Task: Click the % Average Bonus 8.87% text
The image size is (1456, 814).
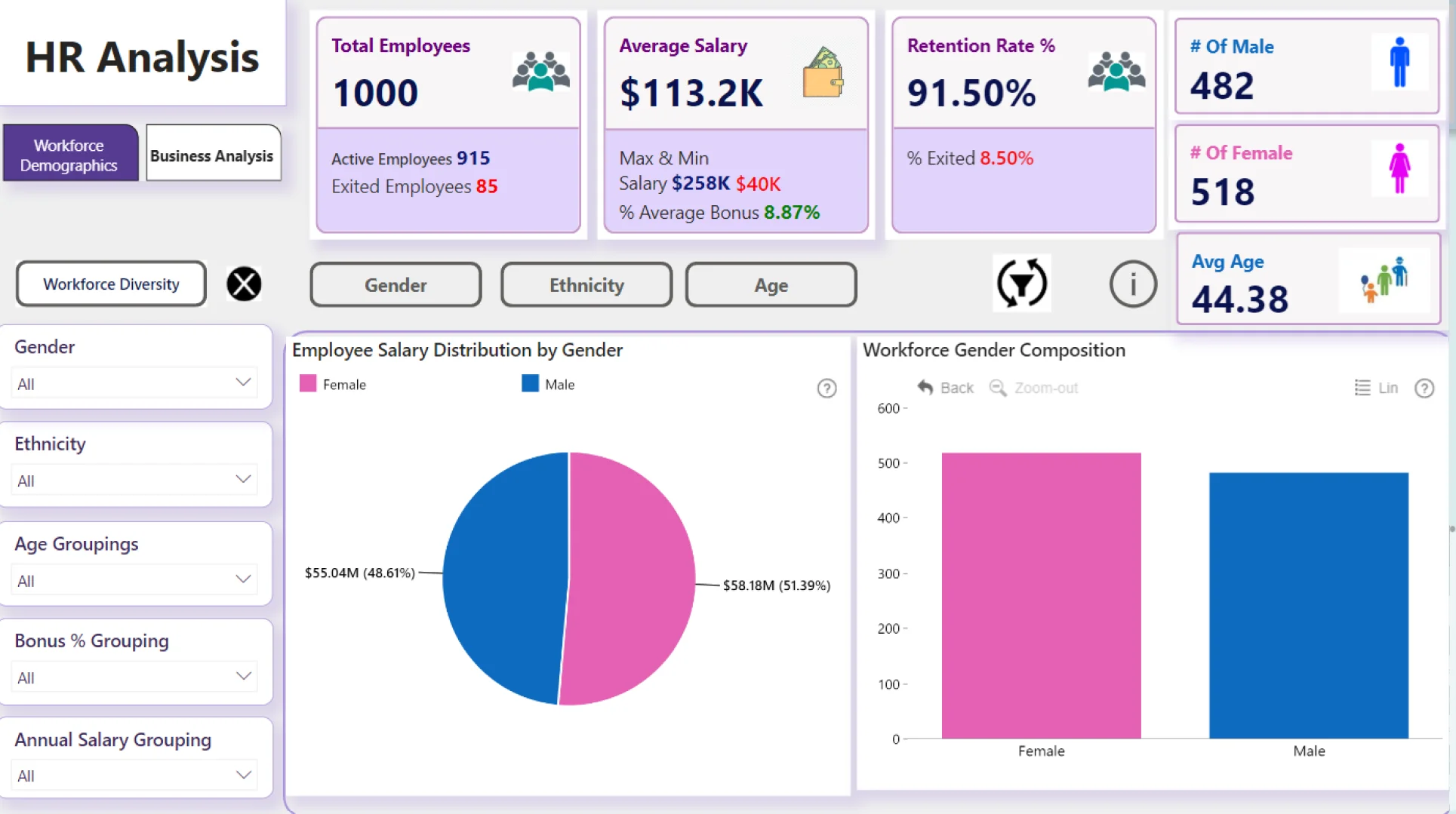Action: click(719, 213)
